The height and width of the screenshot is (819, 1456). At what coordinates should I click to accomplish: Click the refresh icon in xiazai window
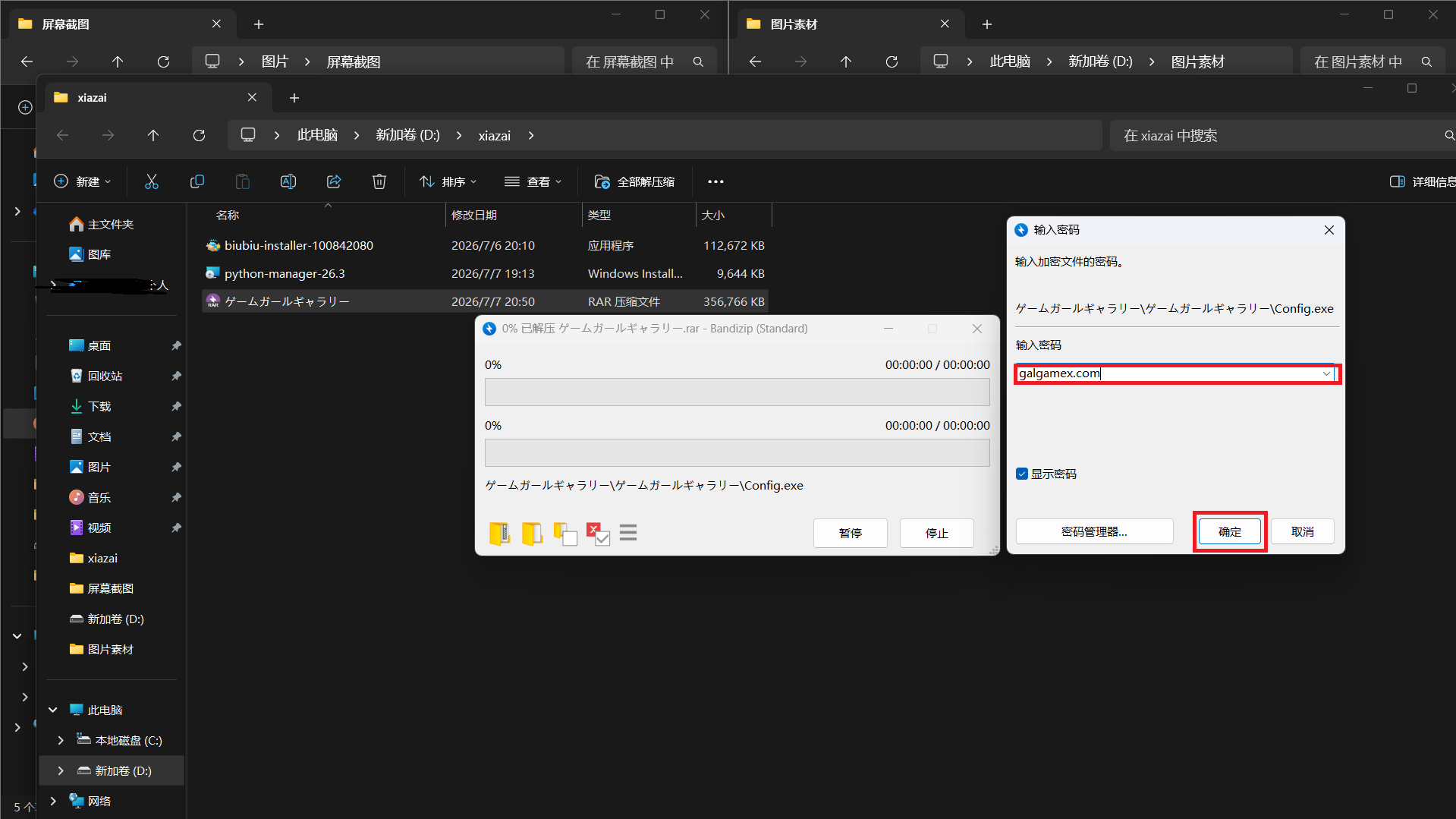(199, 135)
